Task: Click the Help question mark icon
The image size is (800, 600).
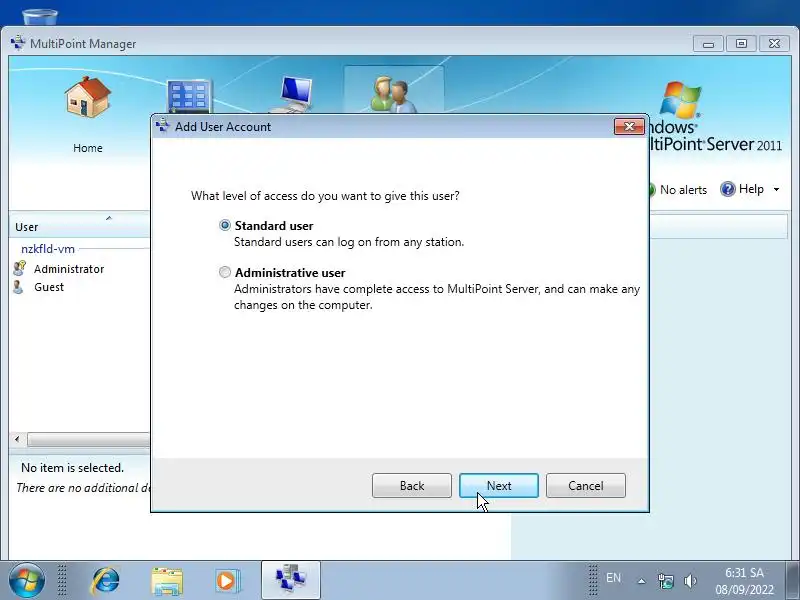Action: (728, 189)
